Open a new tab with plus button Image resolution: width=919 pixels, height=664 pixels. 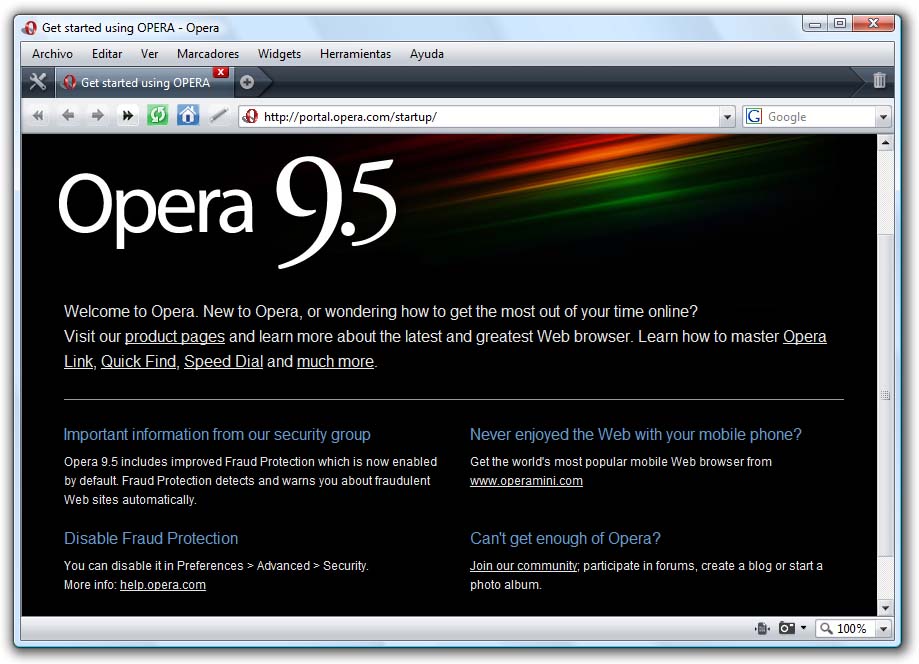[x=247, y=82]
